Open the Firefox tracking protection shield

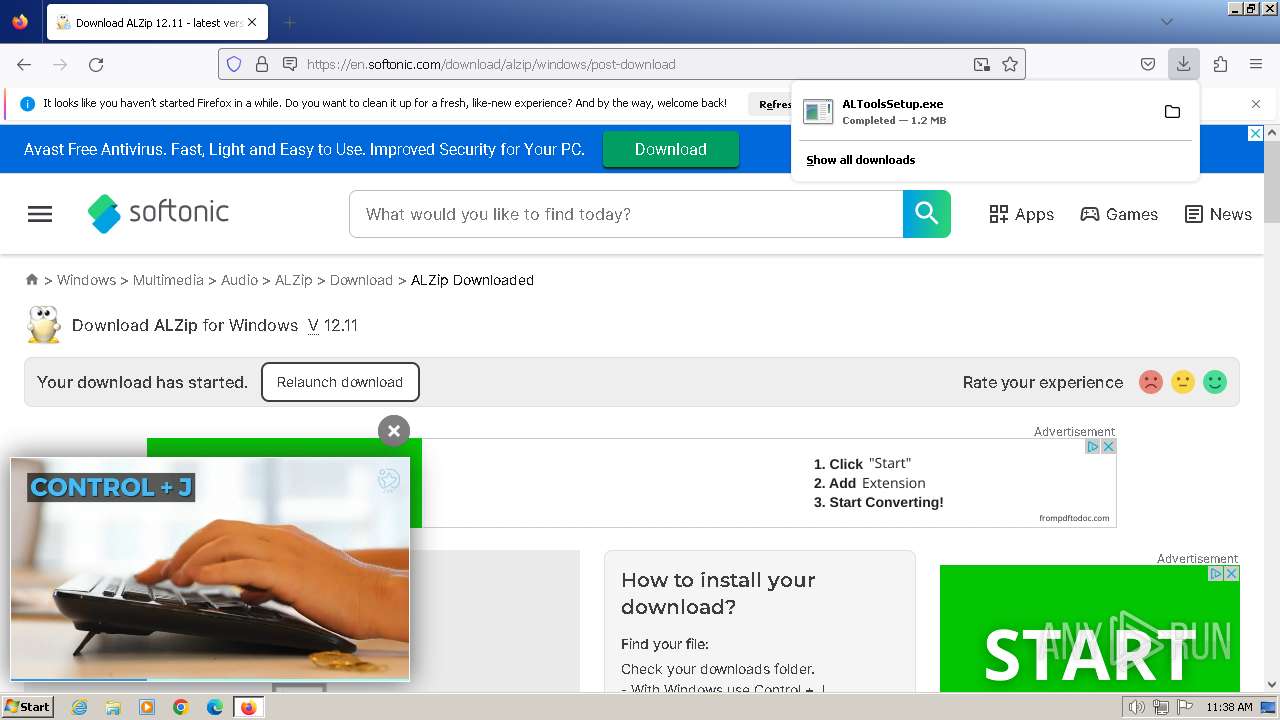coord(234,64)
